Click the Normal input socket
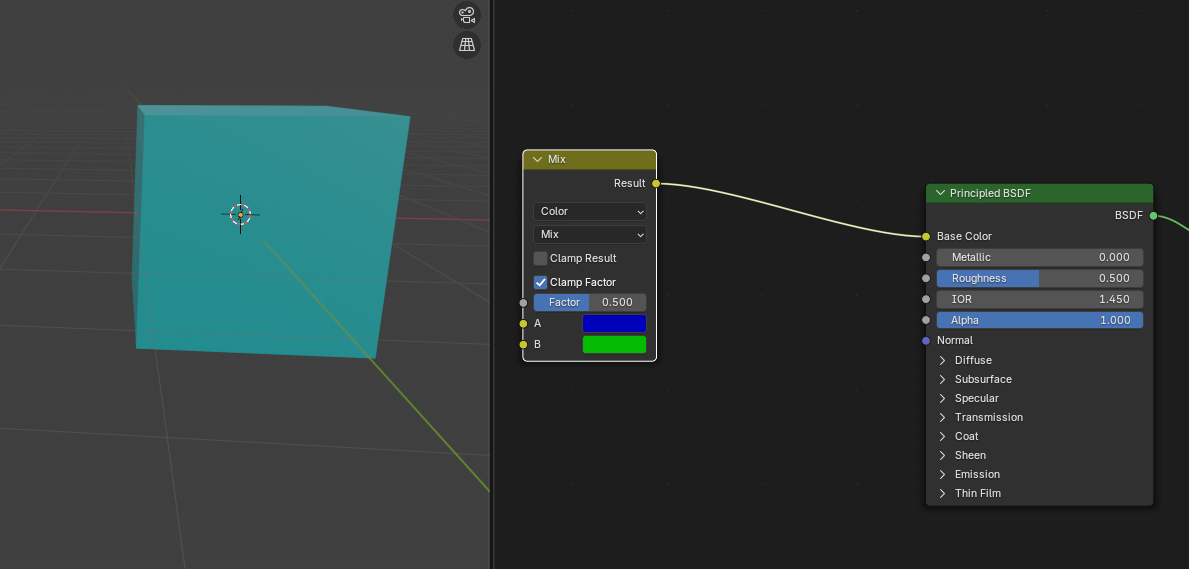This screenshot has width=1189, height=569. tap(926, 340)
